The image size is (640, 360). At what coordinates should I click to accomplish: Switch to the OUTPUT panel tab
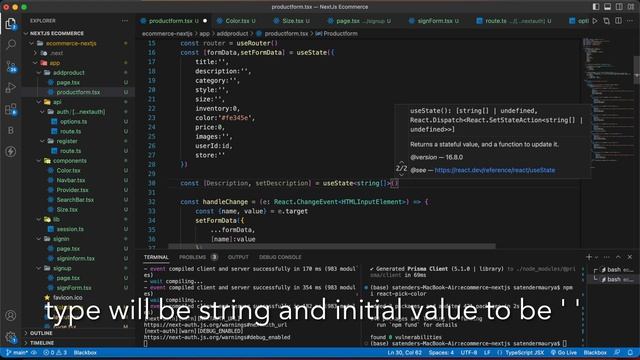pyautogui.click(x=238, y=257)
